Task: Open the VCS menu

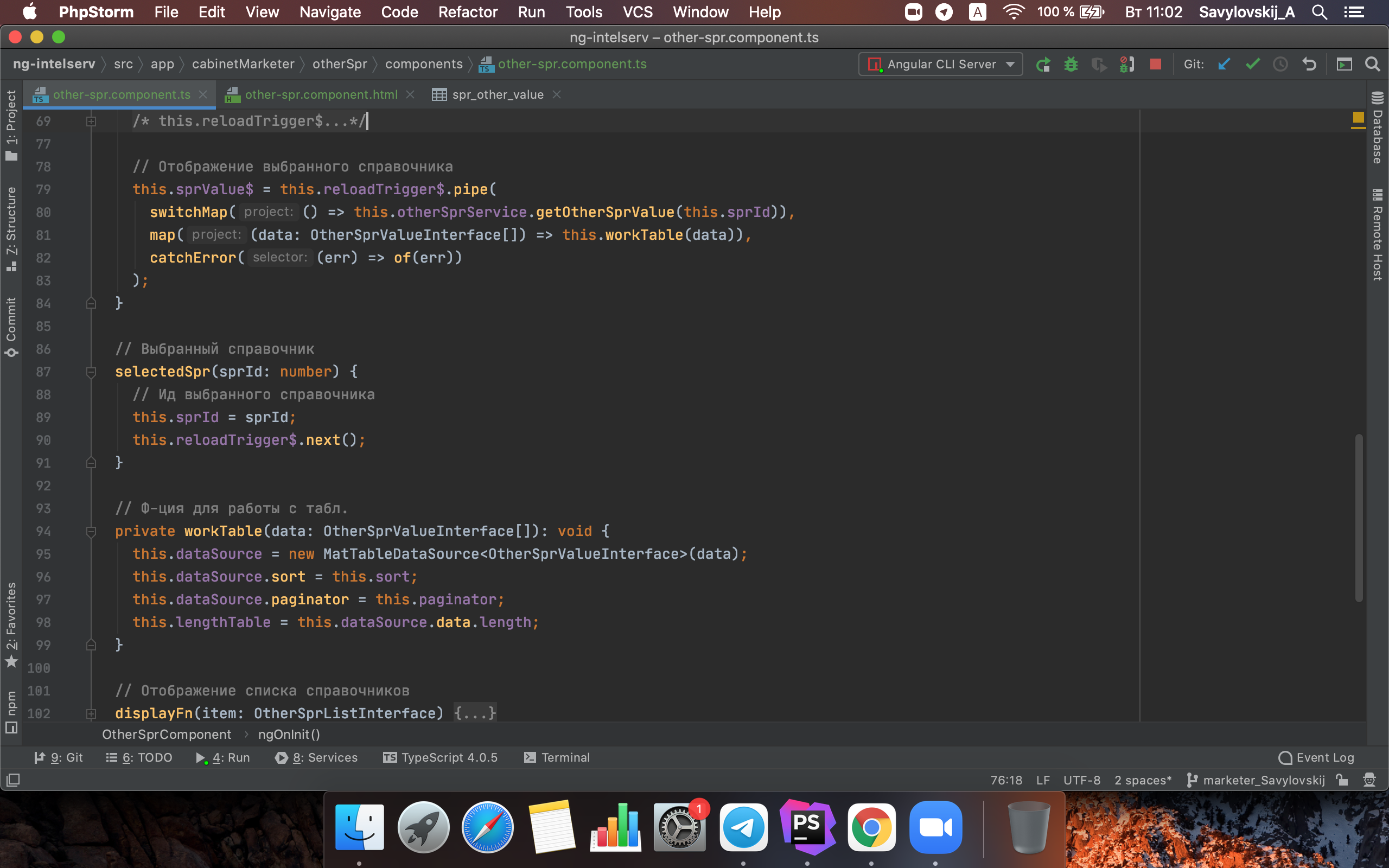Action: click(637, 12)
